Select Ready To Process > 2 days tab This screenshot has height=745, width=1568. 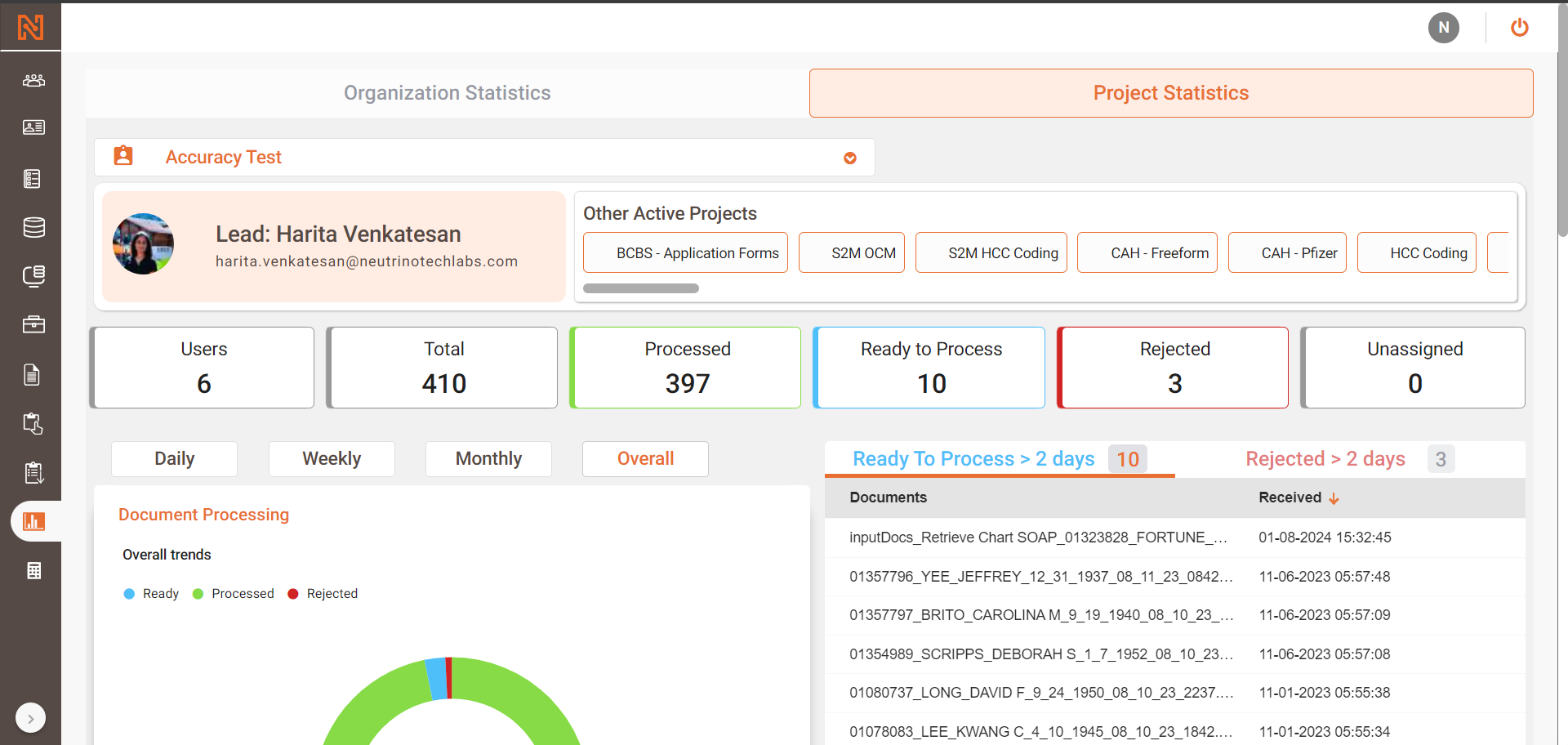pyautogui.click(x=1000, y=459)
